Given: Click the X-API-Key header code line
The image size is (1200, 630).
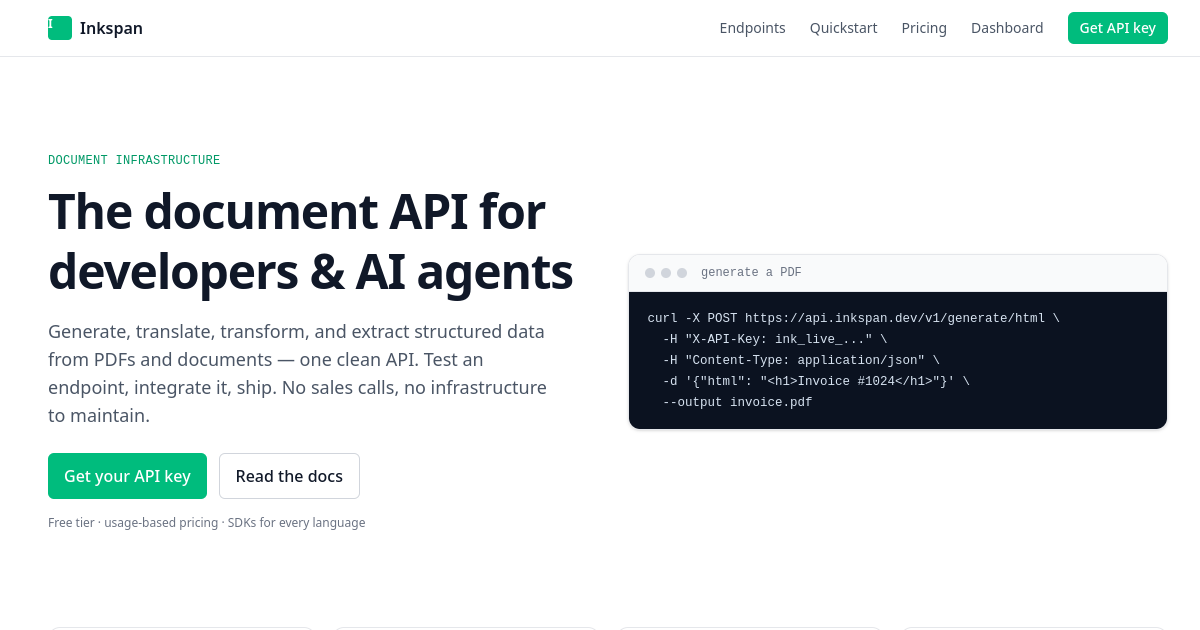Looking at the screenshot, I should coord(775,339).
